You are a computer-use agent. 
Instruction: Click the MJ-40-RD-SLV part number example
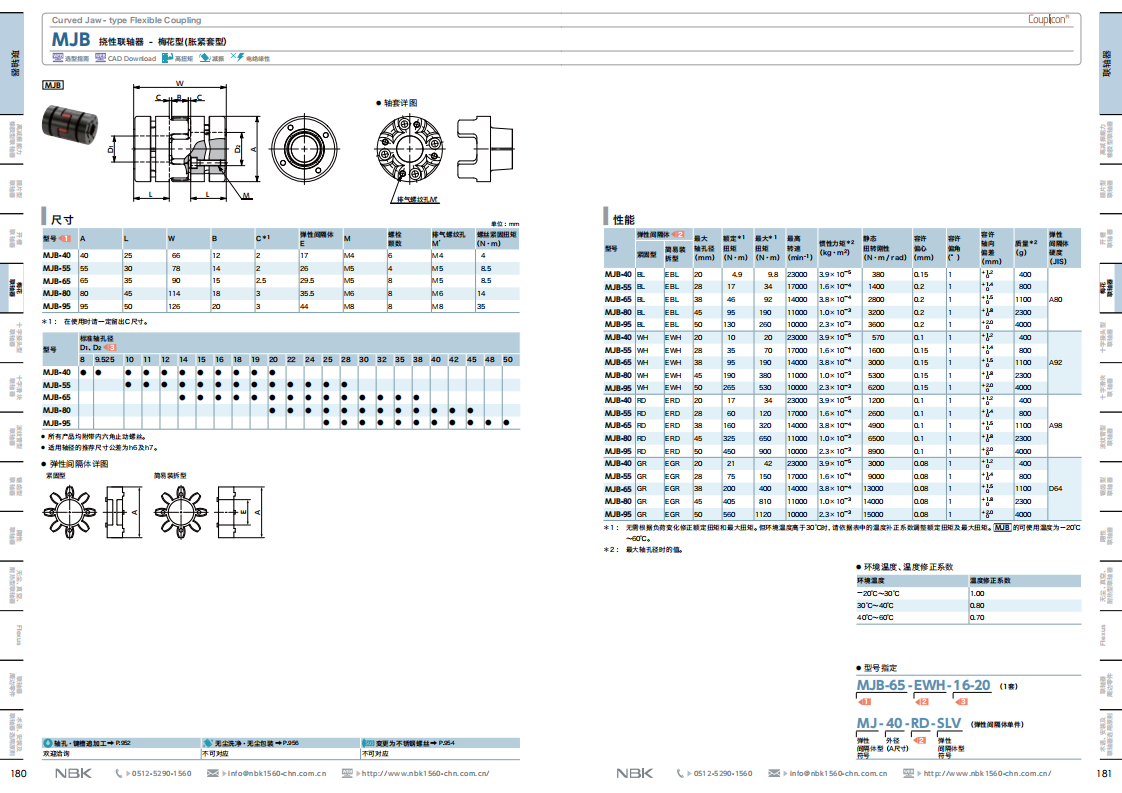(909, 724)
